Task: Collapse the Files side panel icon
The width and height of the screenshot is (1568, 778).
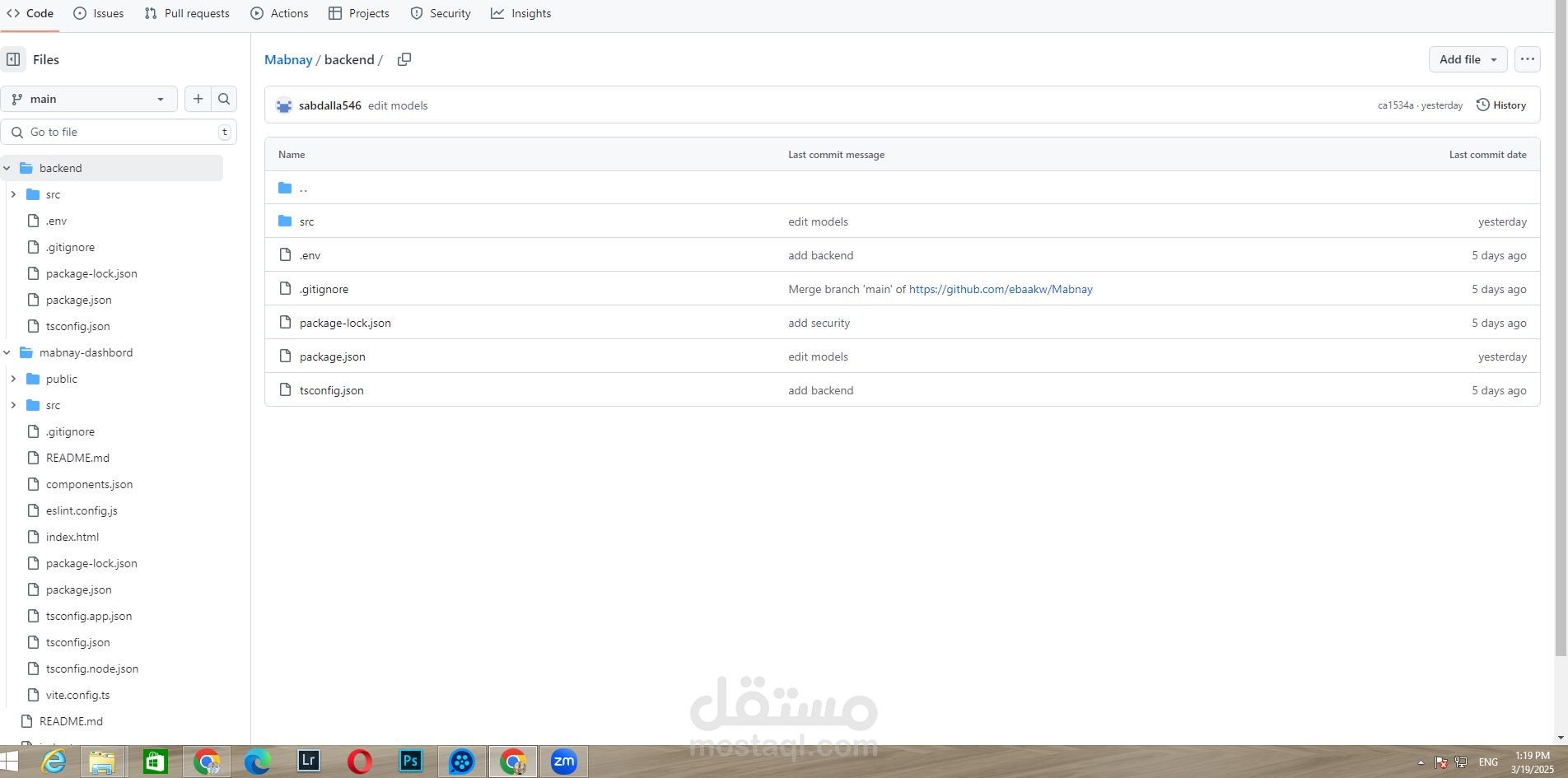Action: [x=13, y=59]
